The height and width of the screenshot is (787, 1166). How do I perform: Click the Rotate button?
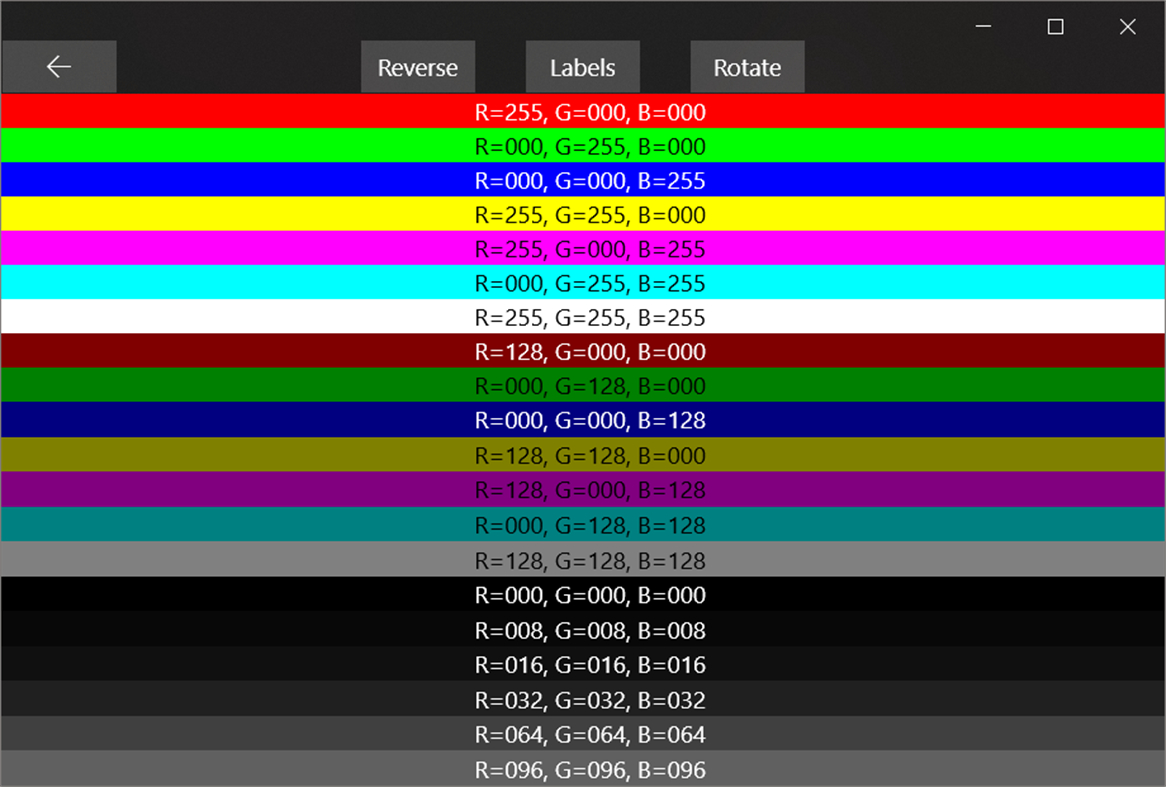click(x=747, y=67)
